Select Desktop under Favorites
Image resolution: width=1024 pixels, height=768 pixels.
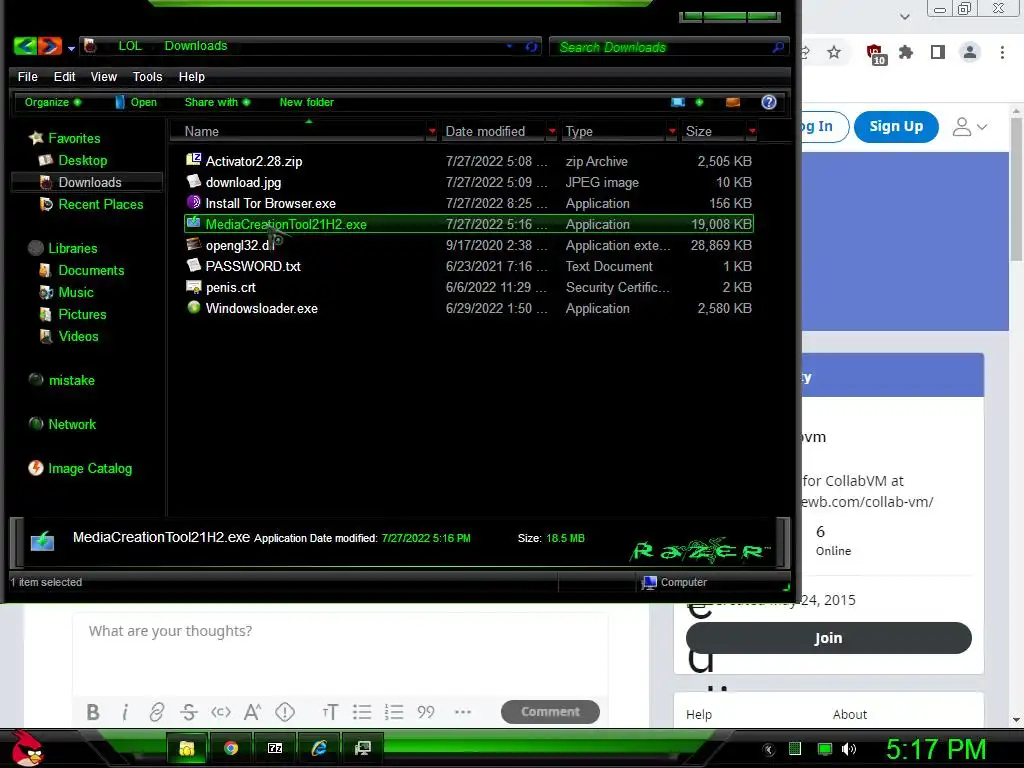tap(82, 160)
